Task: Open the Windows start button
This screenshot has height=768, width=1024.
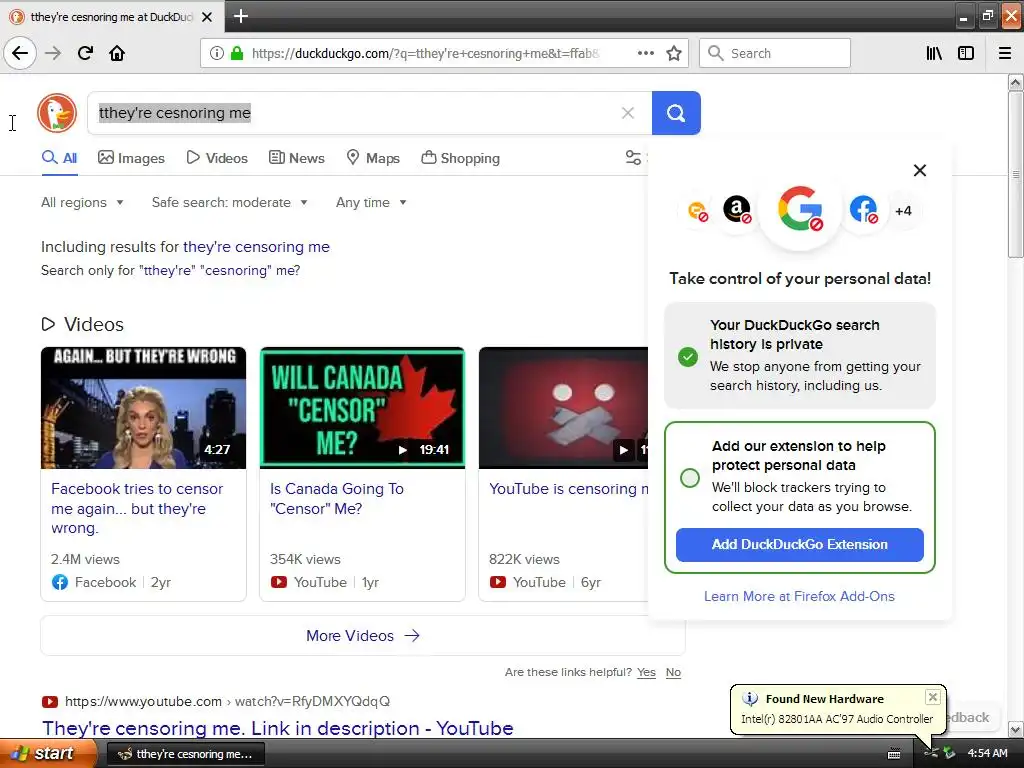Action: [x=48, y=754]
